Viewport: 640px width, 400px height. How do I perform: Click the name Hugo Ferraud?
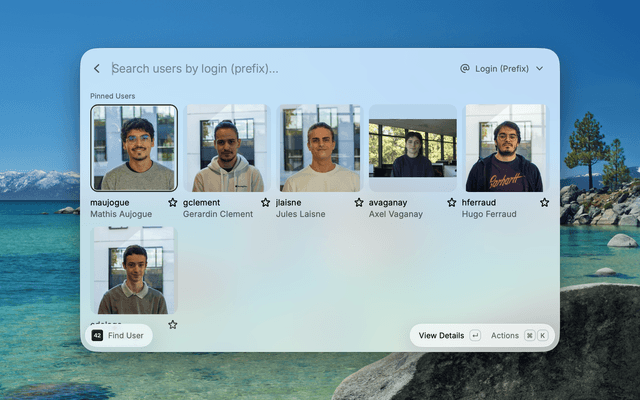489,214
